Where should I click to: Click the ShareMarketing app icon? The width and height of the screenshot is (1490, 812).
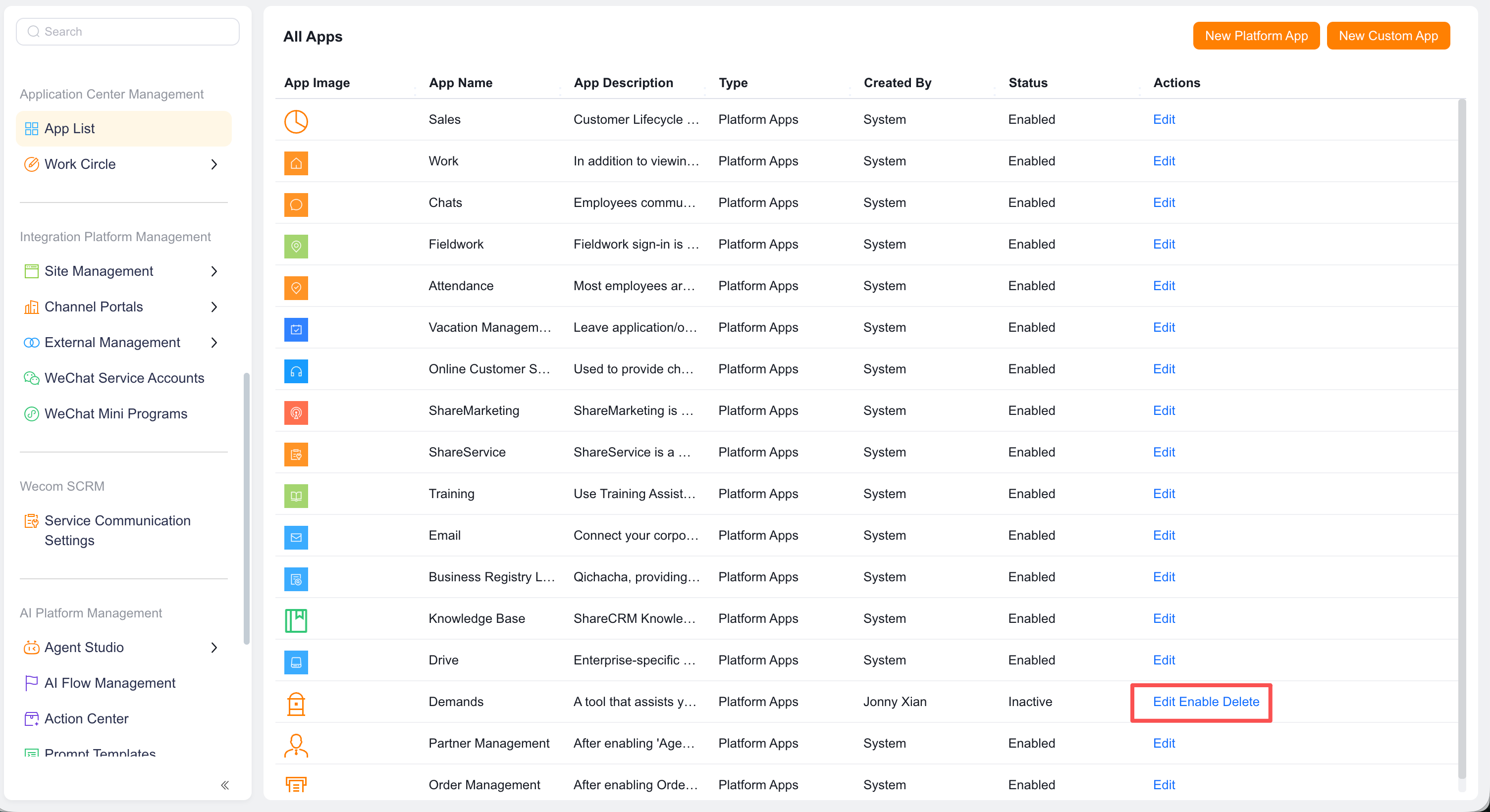coord(296,413)
